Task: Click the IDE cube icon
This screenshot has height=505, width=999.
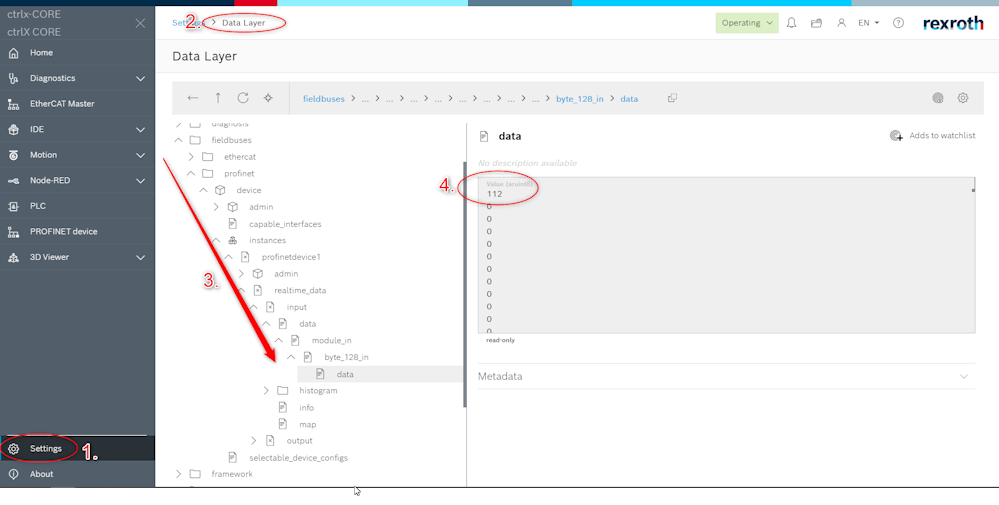Action: click(x=13, y=129)
